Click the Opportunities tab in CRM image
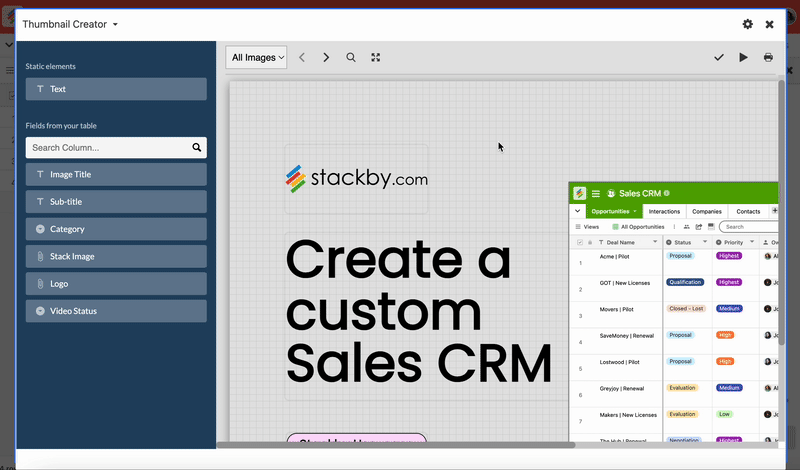800x470 pixels. [x=614, y=211]
